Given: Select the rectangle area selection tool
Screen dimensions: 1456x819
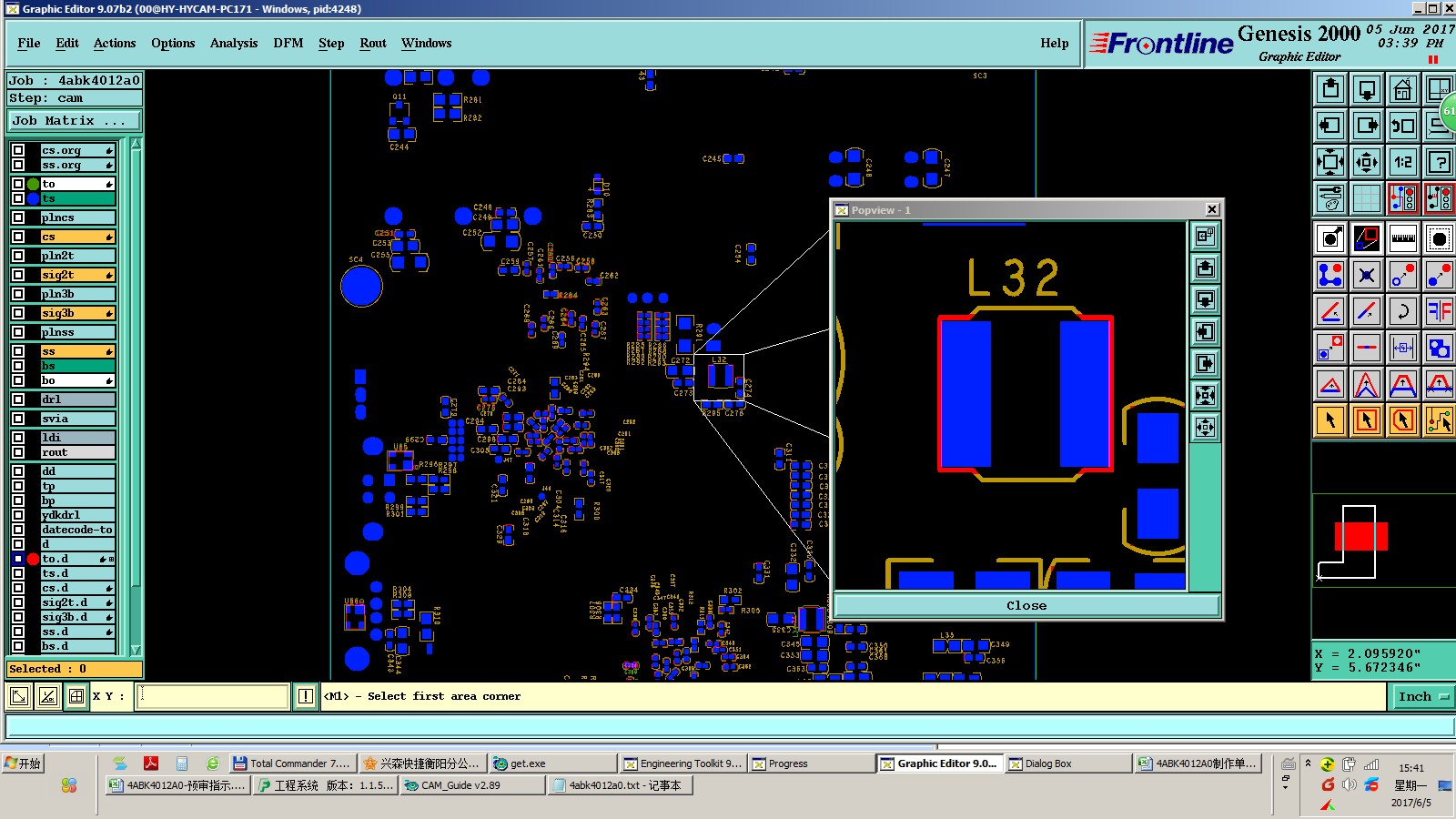Looking at the screenshot, I should [x=1367, y=420].
